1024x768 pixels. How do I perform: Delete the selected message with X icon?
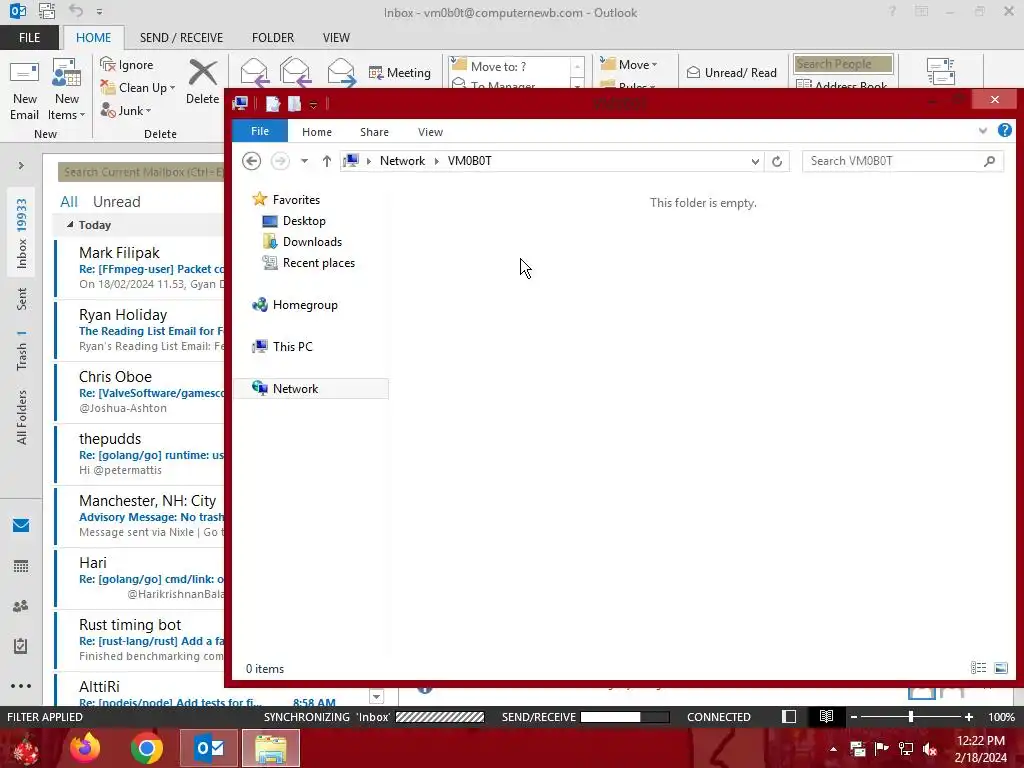[x=202, y=82]
